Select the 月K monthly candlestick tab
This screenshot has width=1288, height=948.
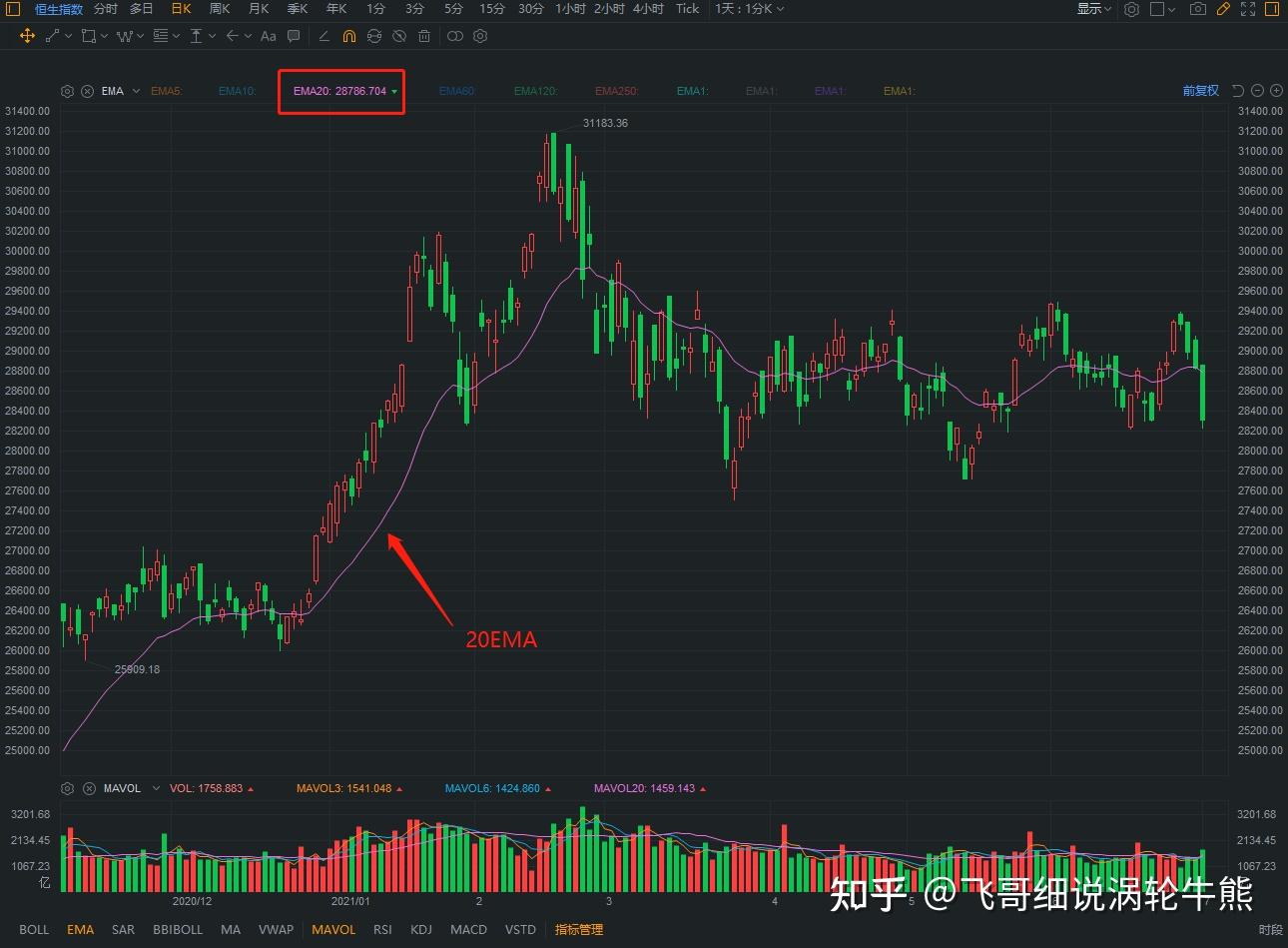259,9
